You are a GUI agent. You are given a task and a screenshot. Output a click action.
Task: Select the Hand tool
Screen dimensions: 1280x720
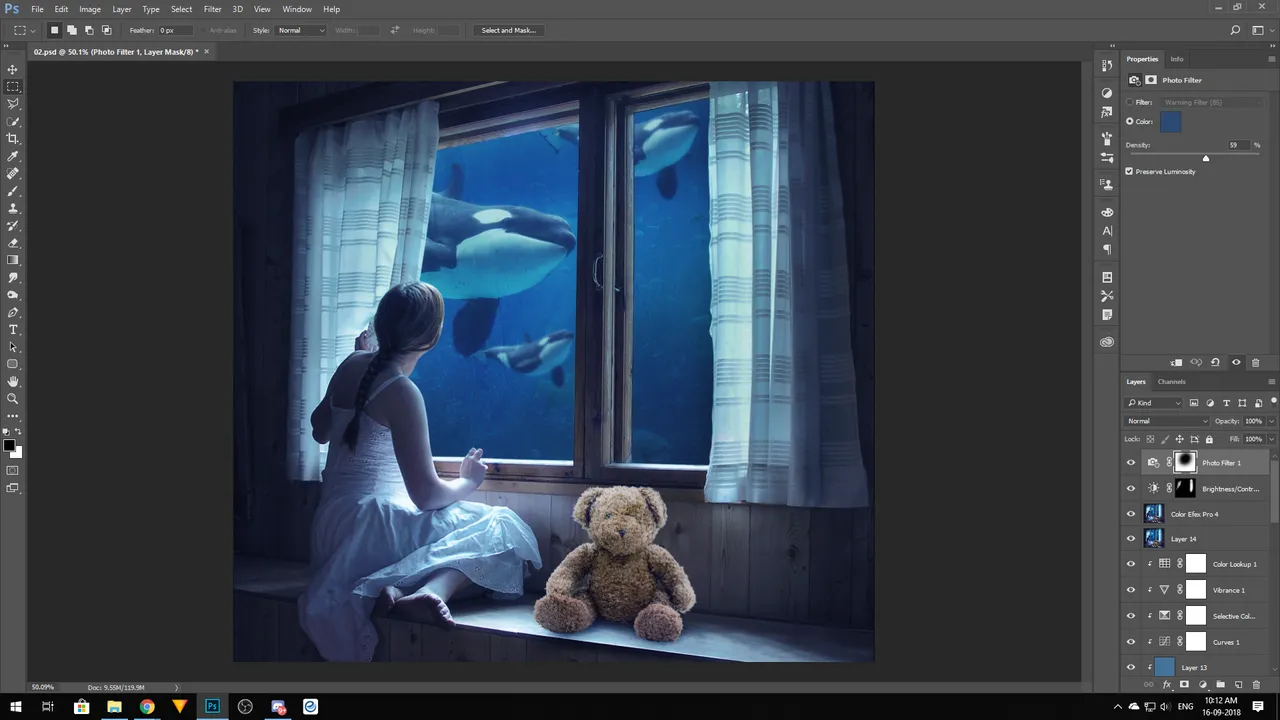tap(13, 381)
